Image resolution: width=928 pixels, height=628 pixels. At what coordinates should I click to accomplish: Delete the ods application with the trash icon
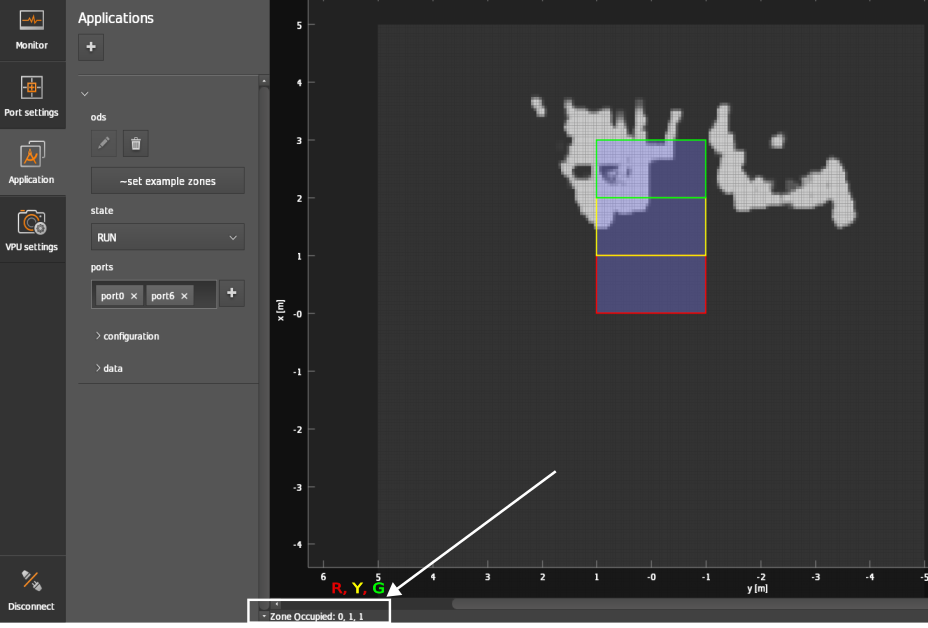coord(135,143)
